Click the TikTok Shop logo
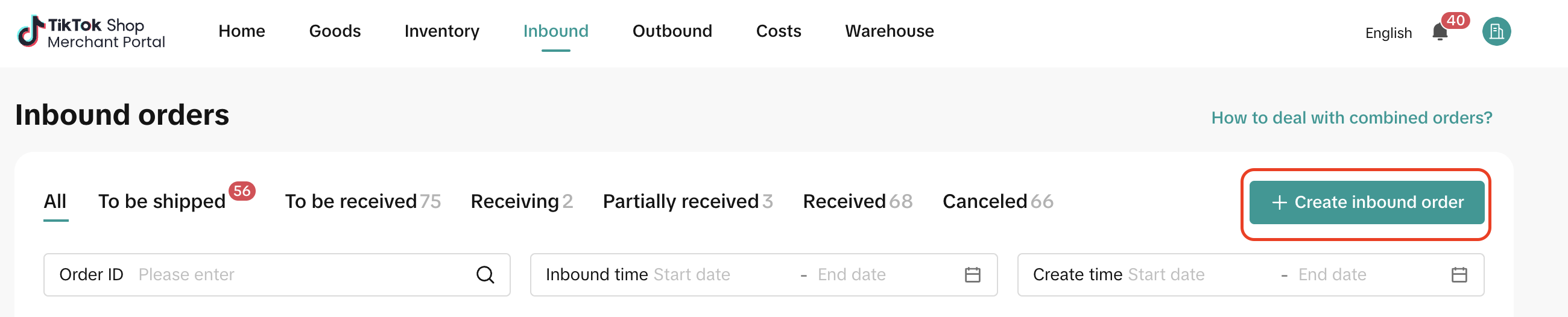Image resolution: width=1568 pixels, height=317 pixels. click(x=91, y=33)
